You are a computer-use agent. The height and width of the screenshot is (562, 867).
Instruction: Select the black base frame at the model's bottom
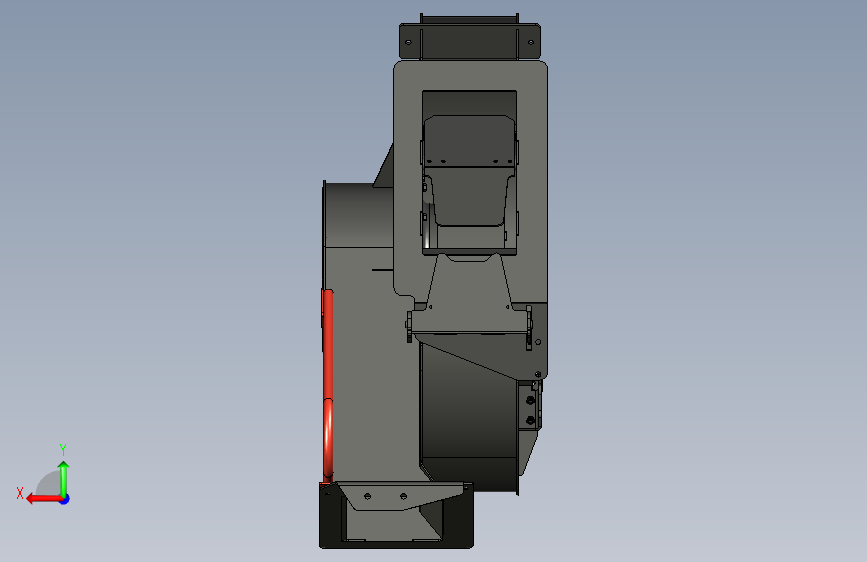(396, 516)
